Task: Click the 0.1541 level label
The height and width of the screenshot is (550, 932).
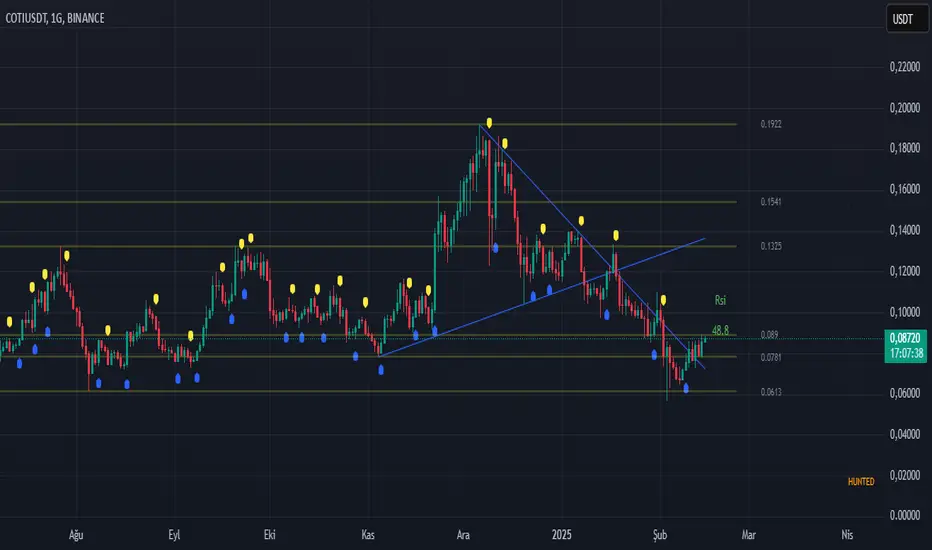Action: [x=771, y=202]
